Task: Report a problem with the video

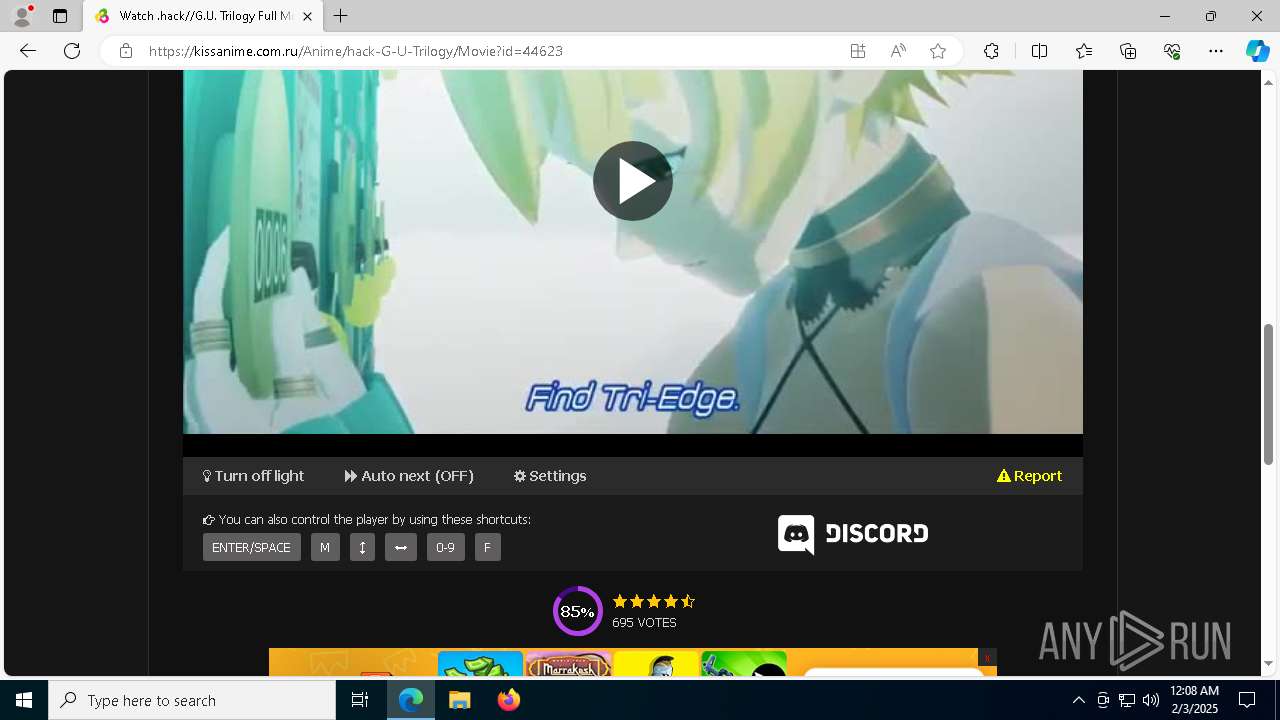Action: coord(1029,476)
